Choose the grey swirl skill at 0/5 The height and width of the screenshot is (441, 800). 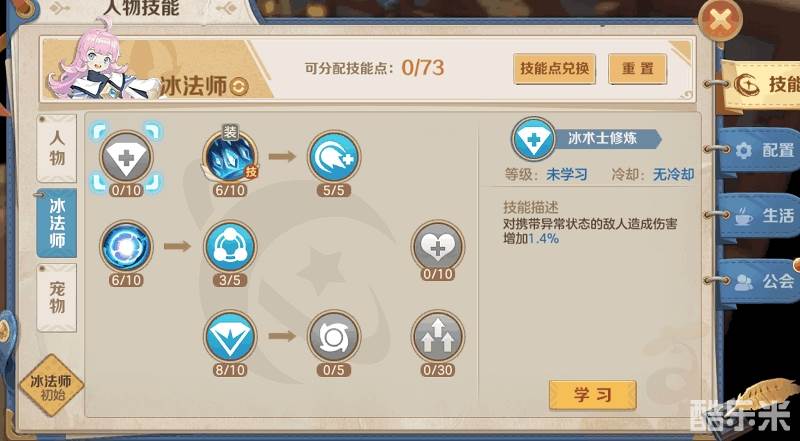click(334, 336)
